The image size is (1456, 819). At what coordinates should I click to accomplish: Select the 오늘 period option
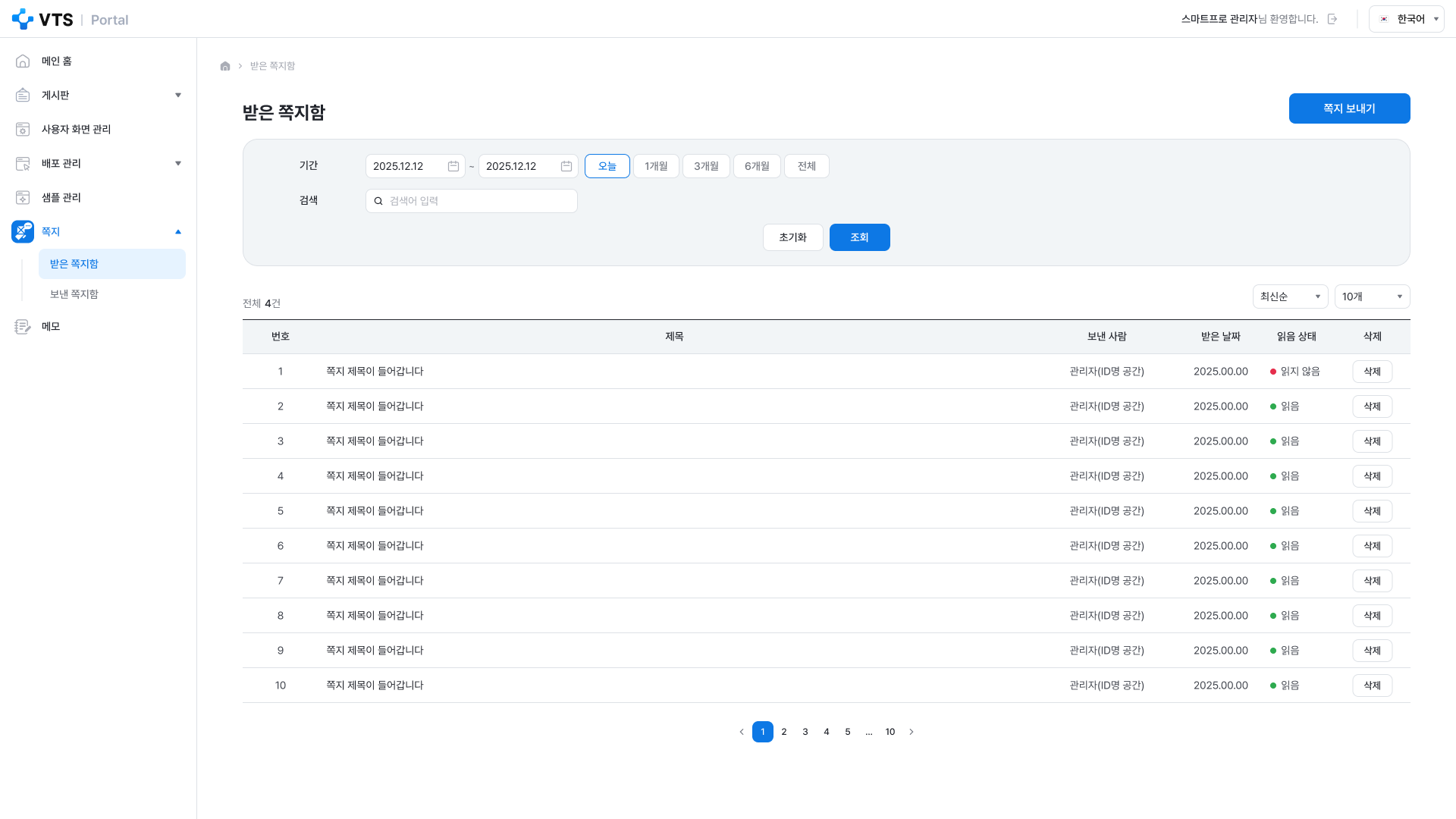point(607,166)
